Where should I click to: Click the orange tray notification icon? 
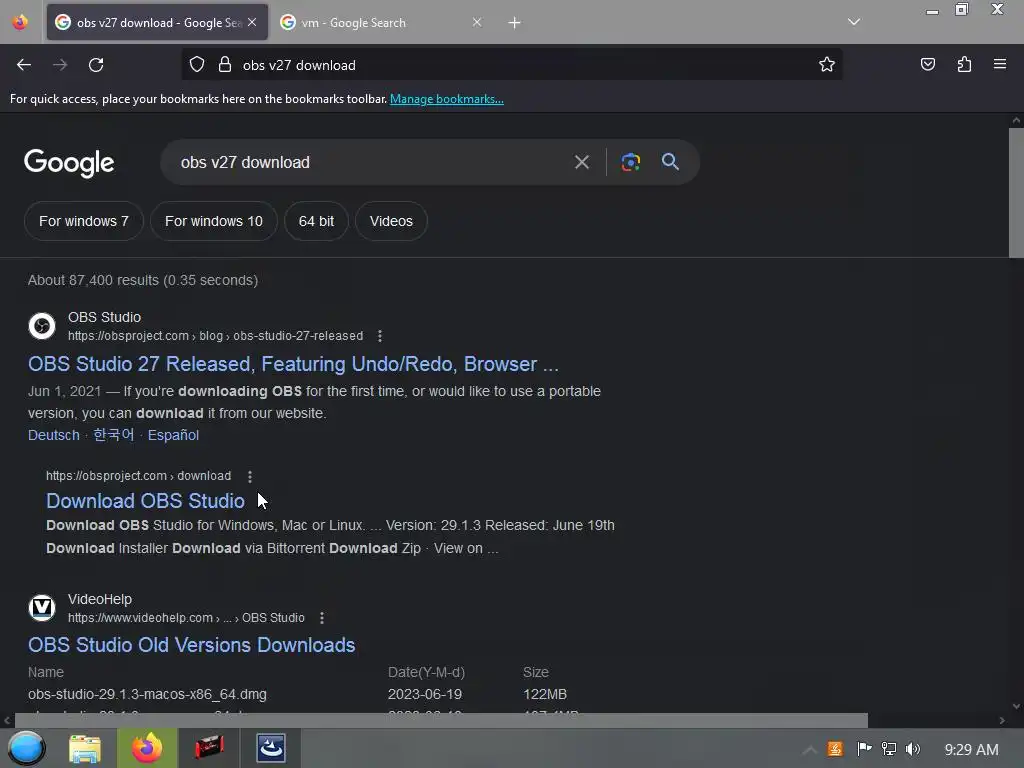click(835, 749)
